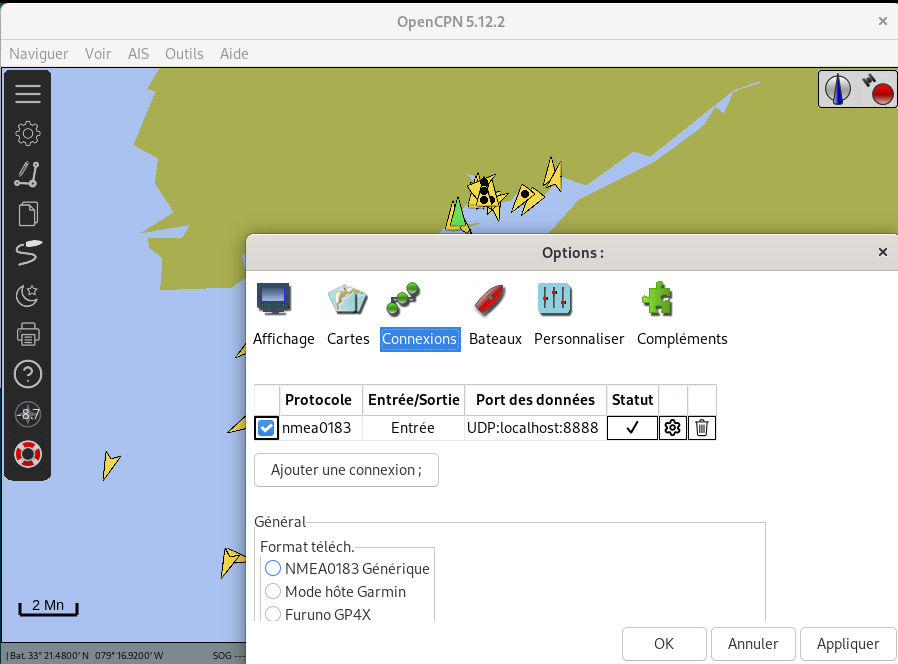
Task: Collapse the toolbar with the hamburger icon
Action: click(27, 93)
